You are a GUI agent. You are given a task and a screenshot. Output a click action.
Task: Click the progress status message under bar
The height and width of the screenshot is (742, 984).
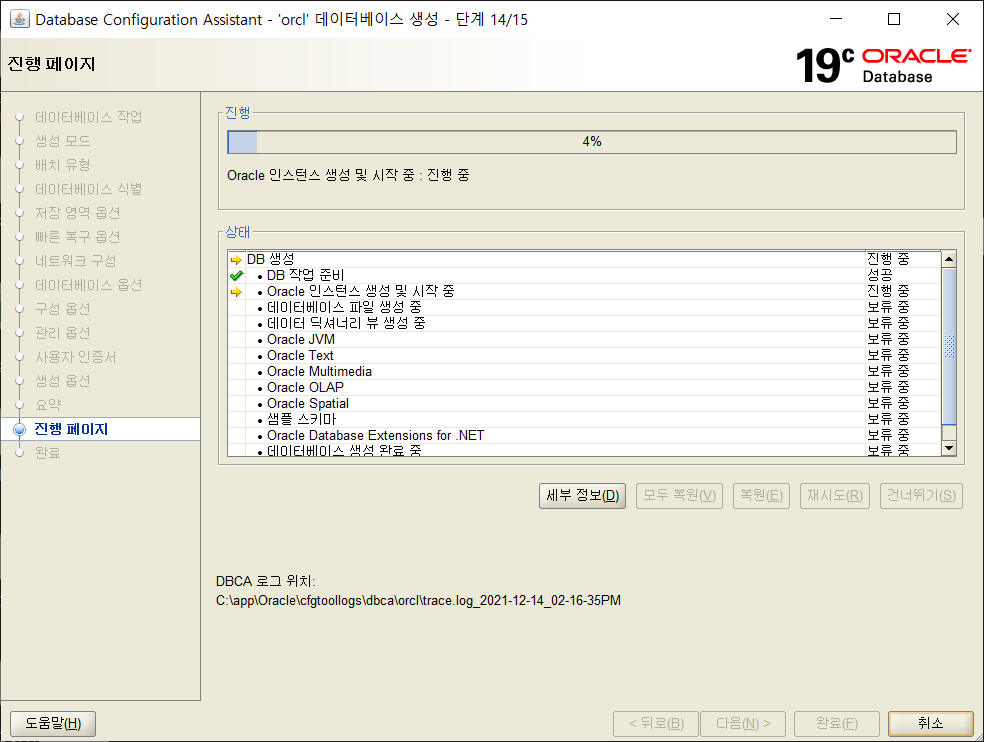point(348,175)
